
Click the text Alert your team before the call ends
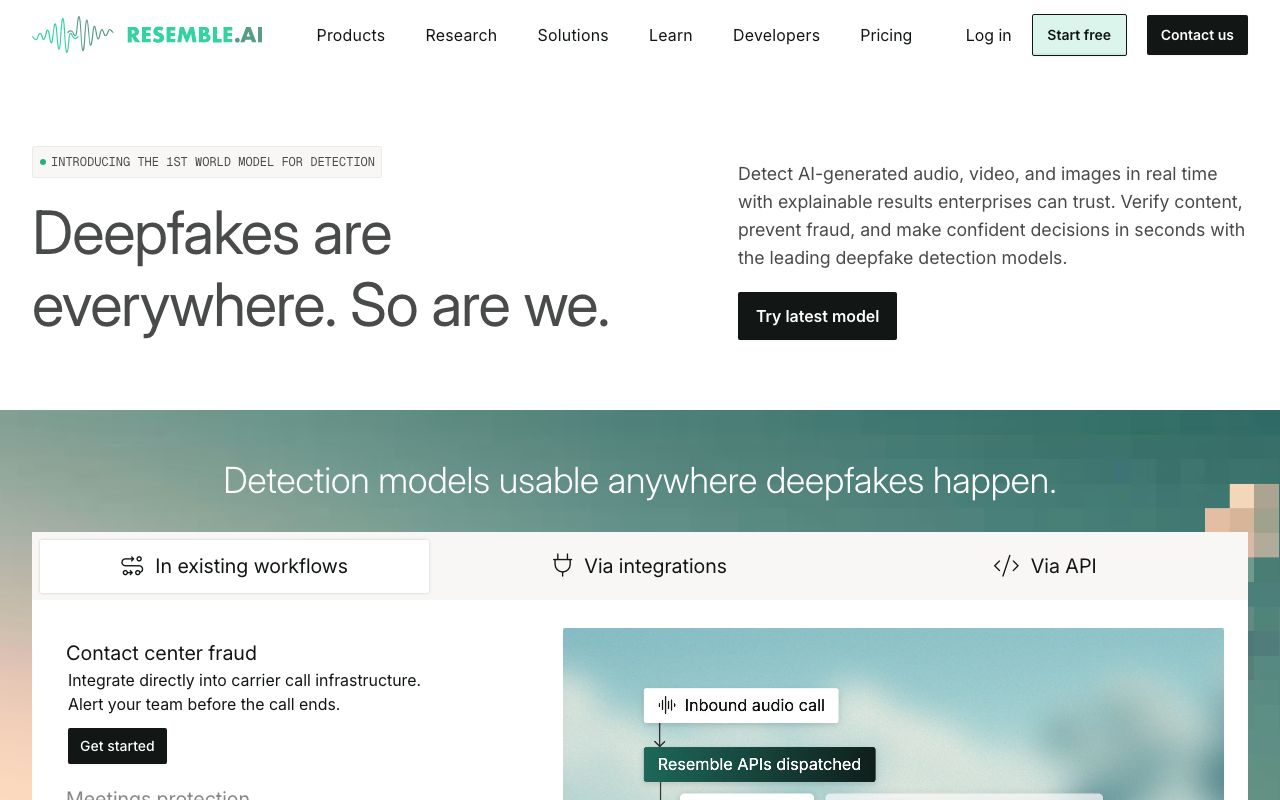coord(204,704)
